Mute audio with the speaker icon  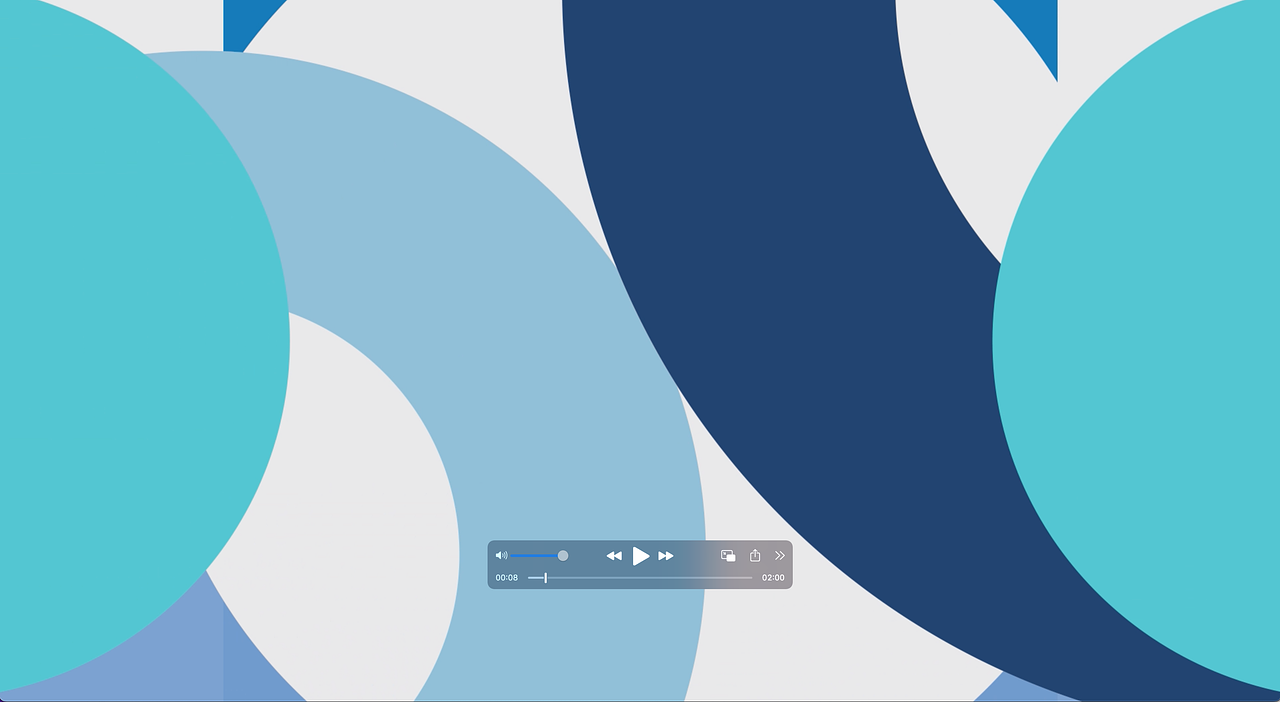[x=501, y=556]
